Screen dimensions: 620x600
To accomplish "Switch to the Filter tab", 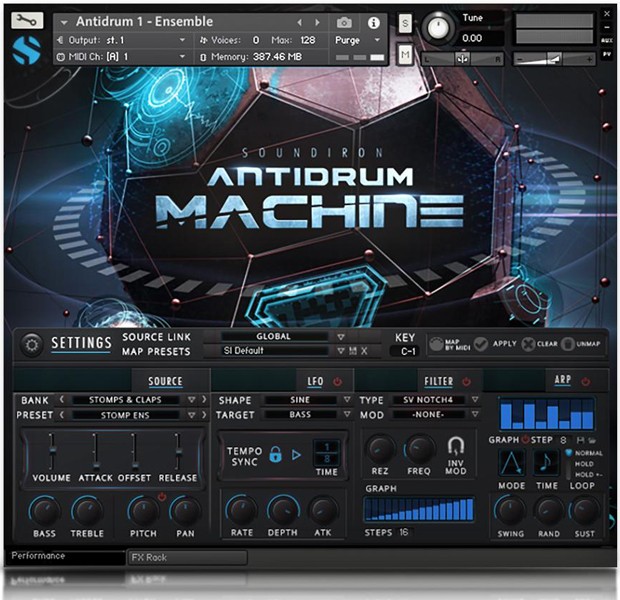I will click(x=439, y=381).
